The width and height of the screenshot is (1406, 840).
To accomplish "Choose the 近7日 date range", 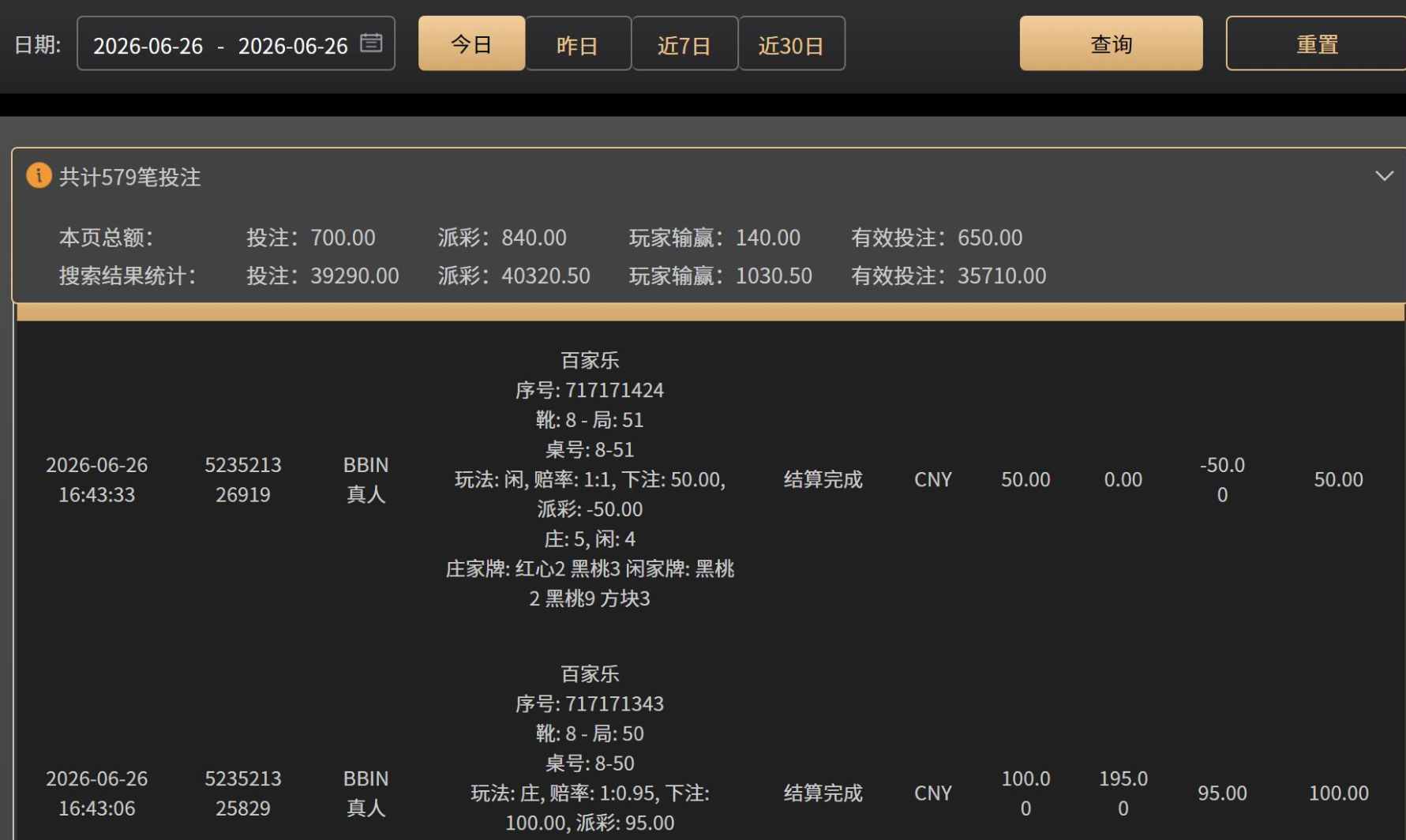I will click(684, 43).
